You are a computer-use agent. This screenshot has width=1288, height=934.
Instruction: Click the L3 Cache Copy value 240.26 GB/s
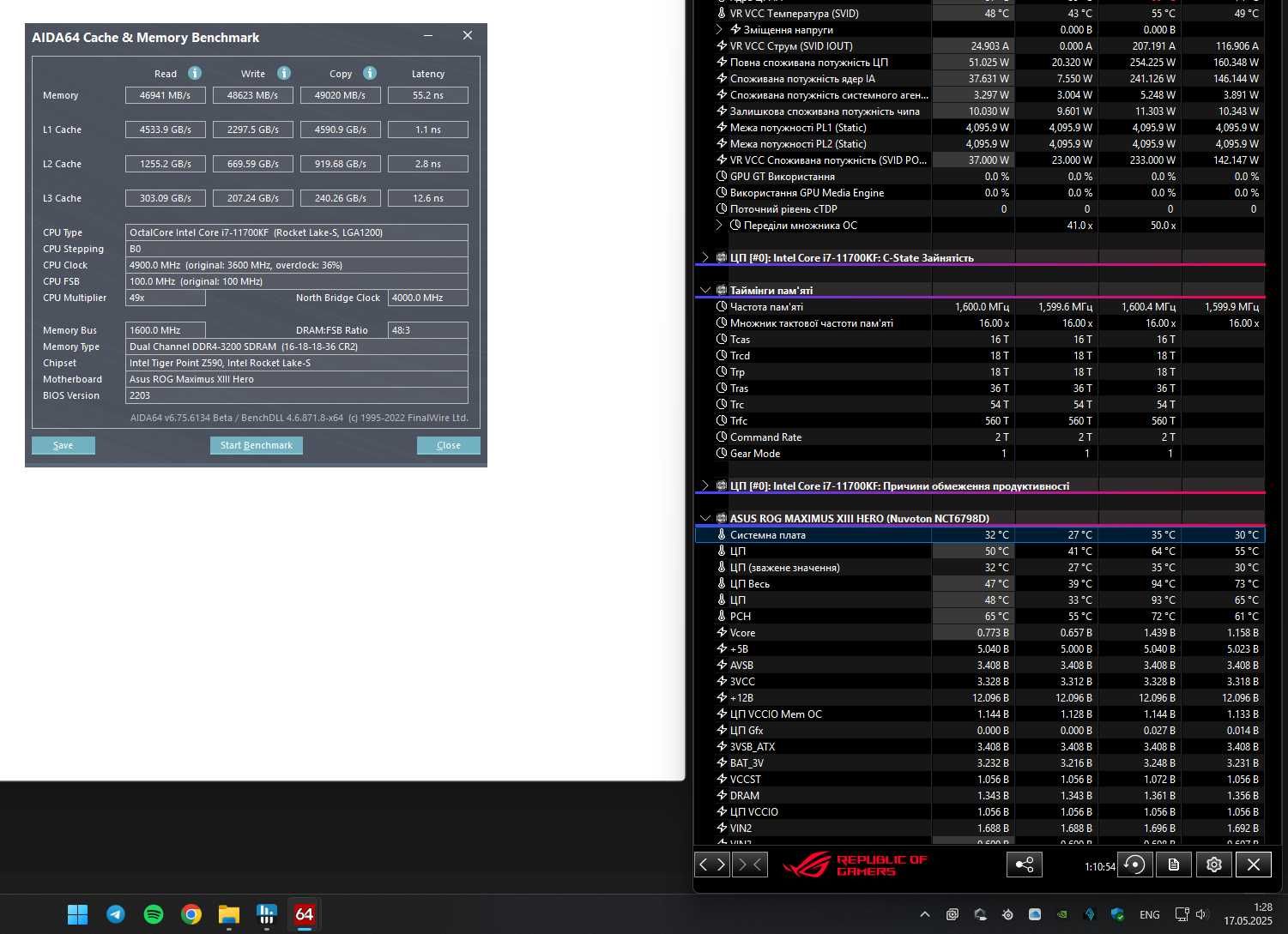(341, 198)
